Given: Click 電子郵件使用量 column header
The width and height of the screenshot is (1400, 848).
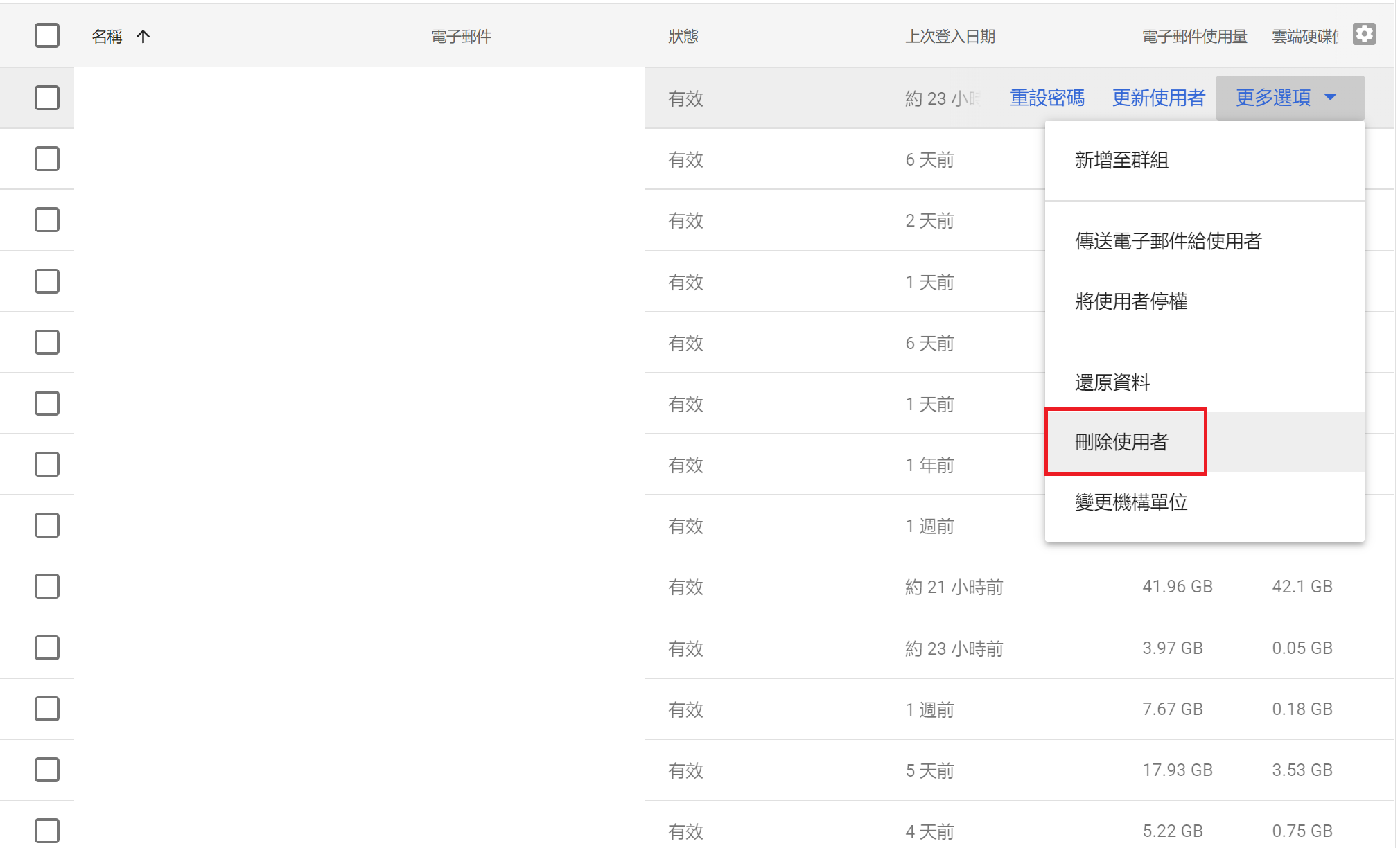Looking at the screenshot, I should point(1194,37).
